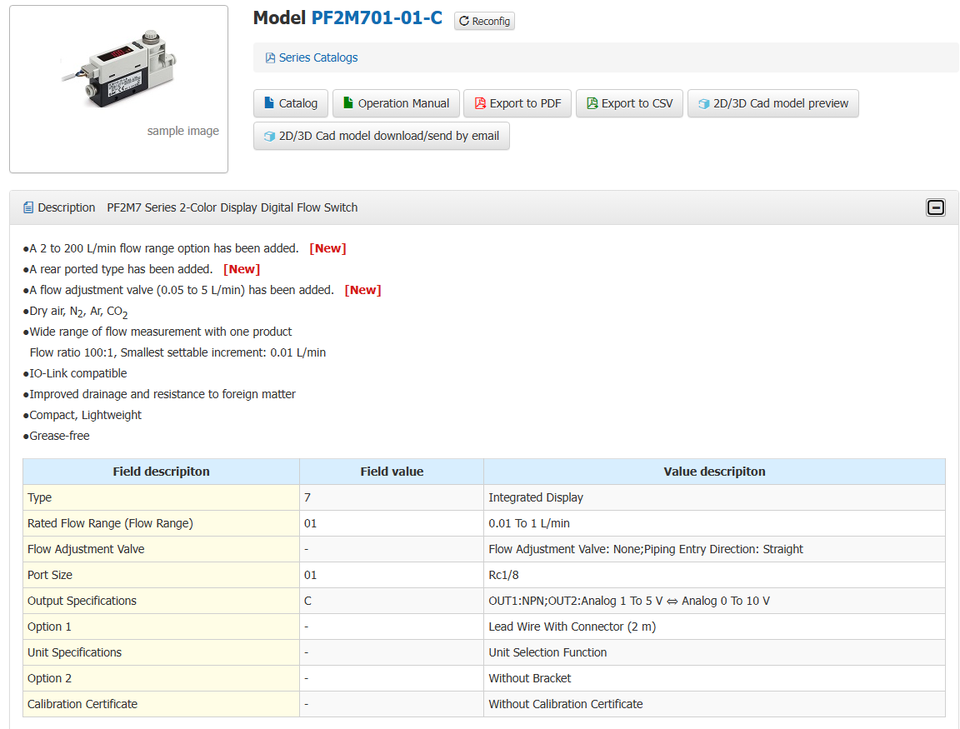Screen dimensions: 960x729
Task: Export the product data to PDF
Action: pos(516,103)
